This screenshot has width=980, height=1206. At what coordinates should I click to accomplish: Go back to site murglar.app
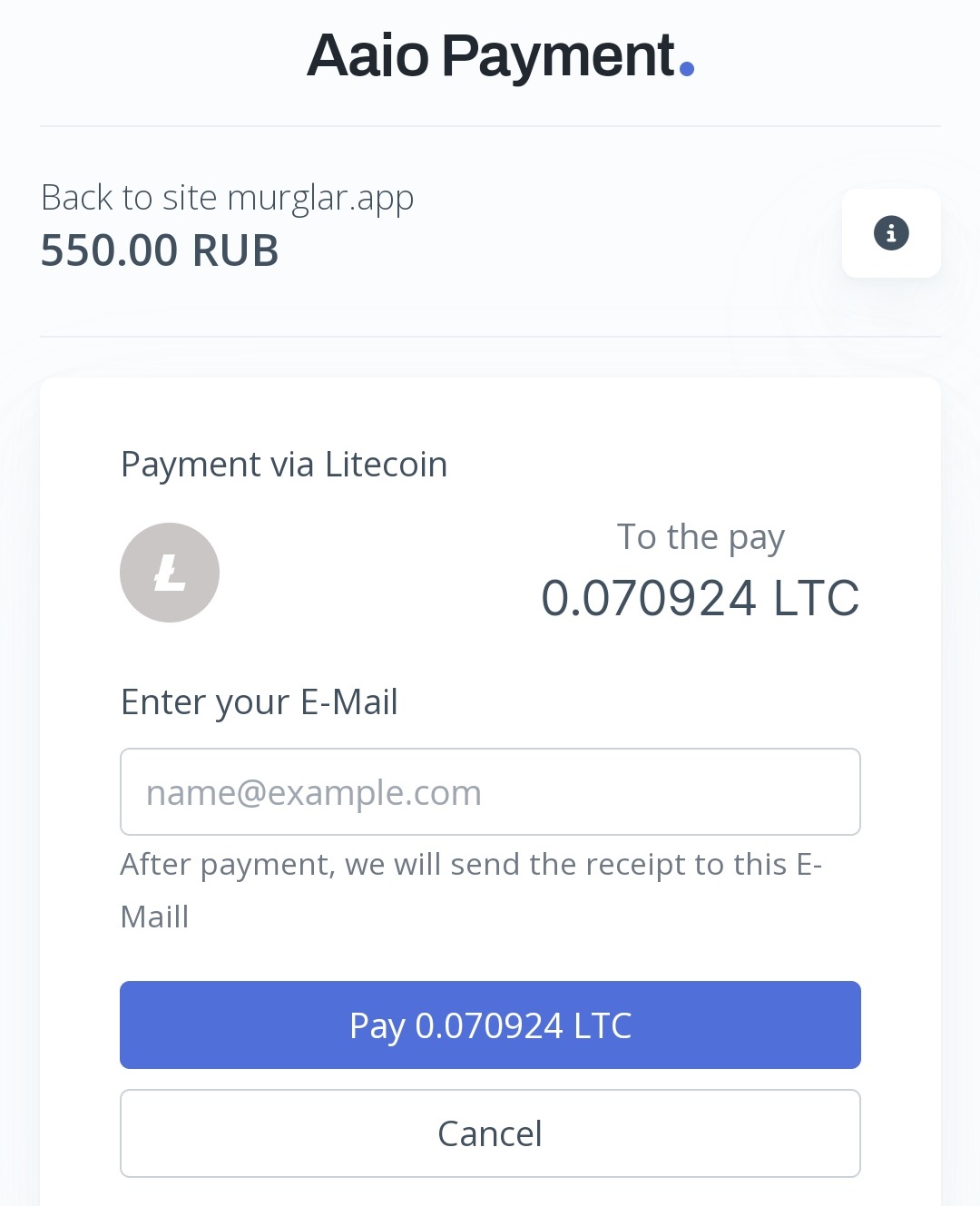[x=227, y=198]
